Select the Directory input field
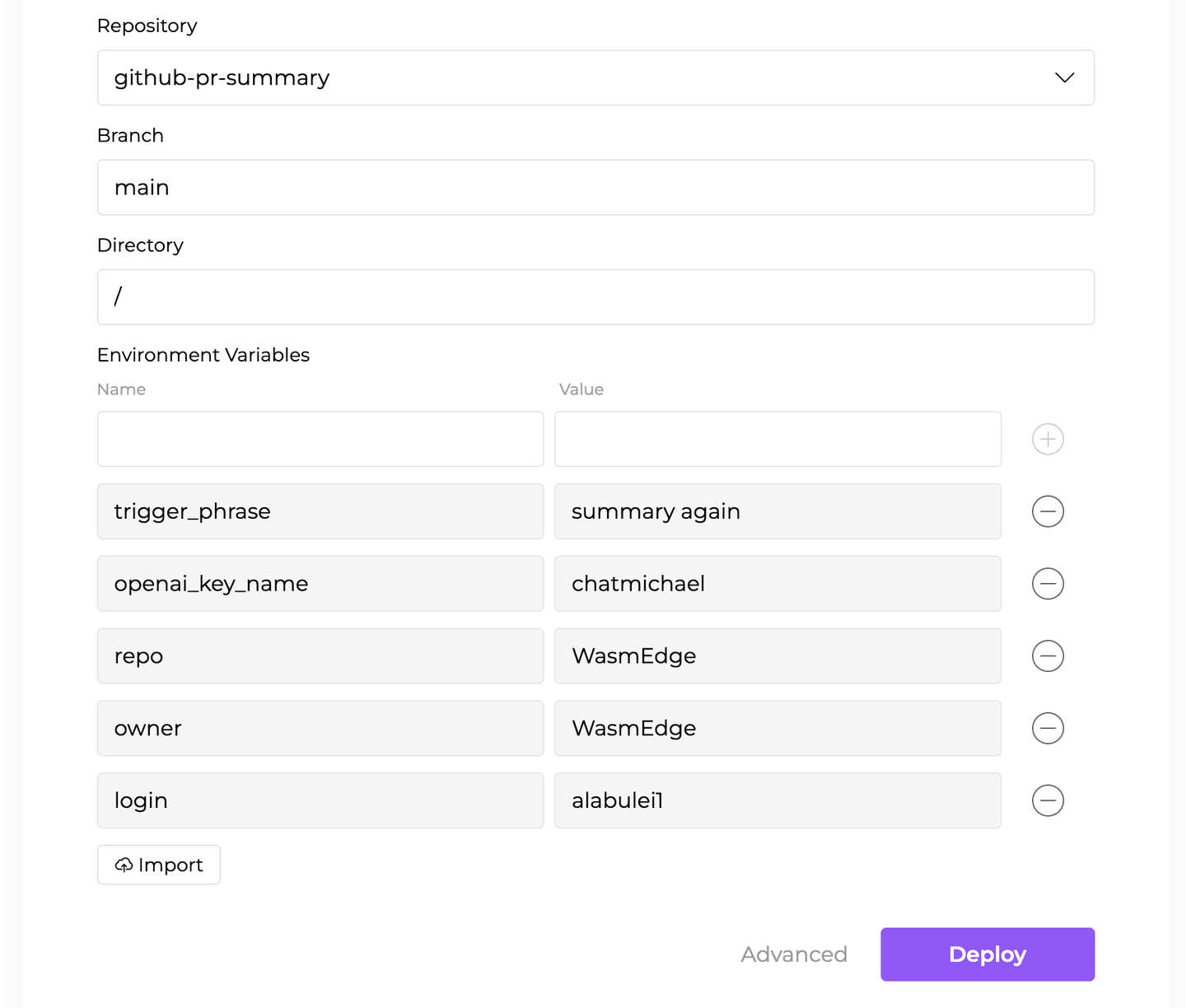The width and height of the screenshot is (1186, 1008). (595, 297)
